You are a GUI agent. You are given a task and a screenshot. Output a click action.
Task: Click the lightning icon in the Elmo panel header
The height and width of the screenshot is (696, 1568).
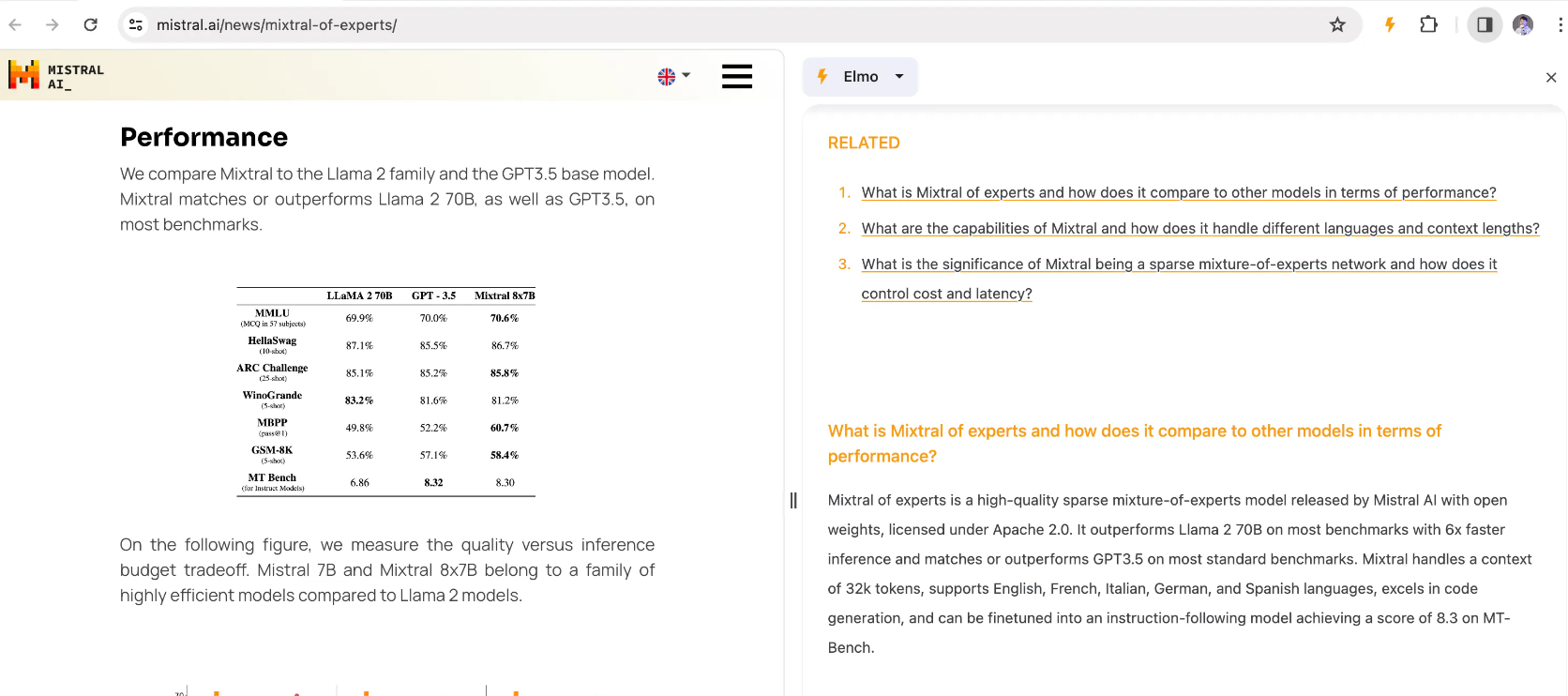click(x=822, y=76)
